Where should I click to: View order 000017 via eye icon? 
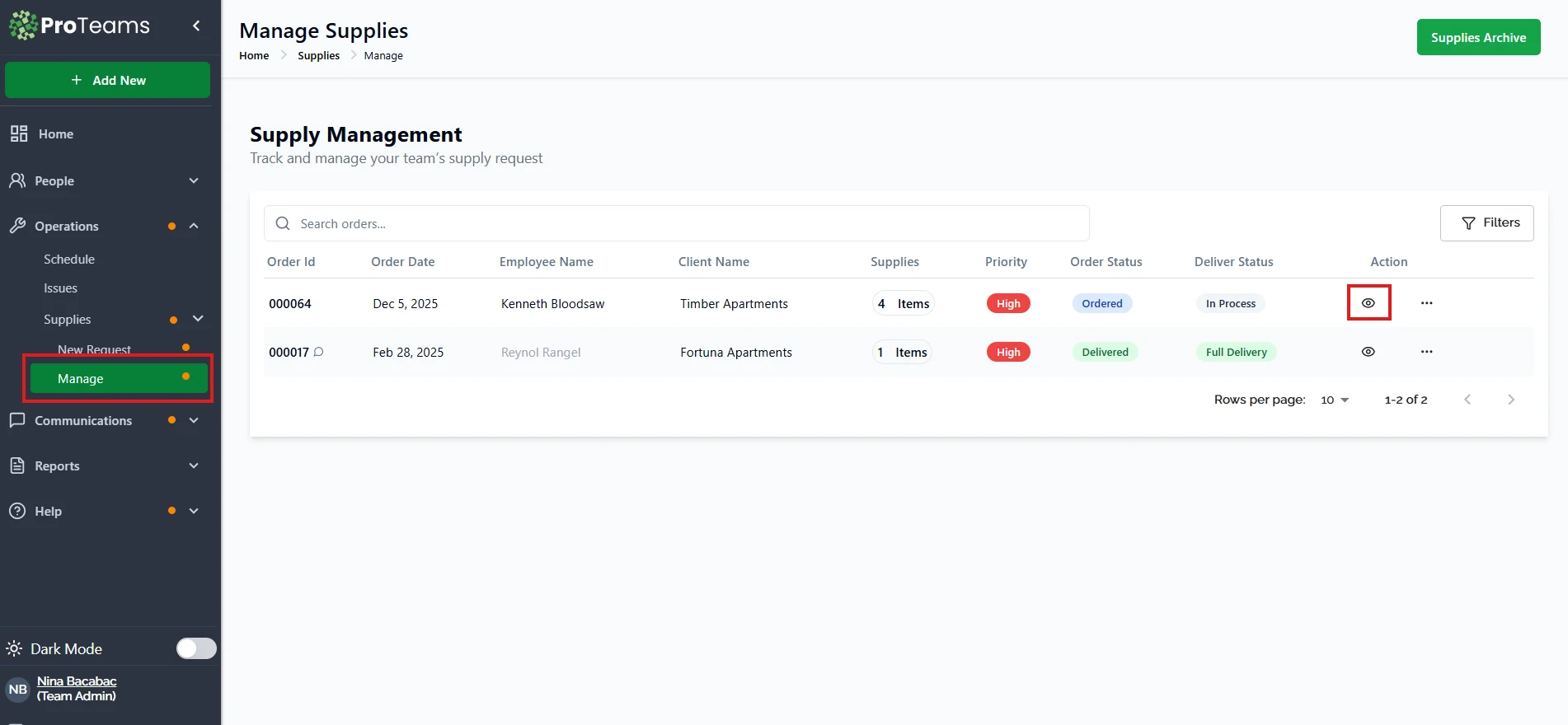pyautogui.click(x=1368, y=352)
